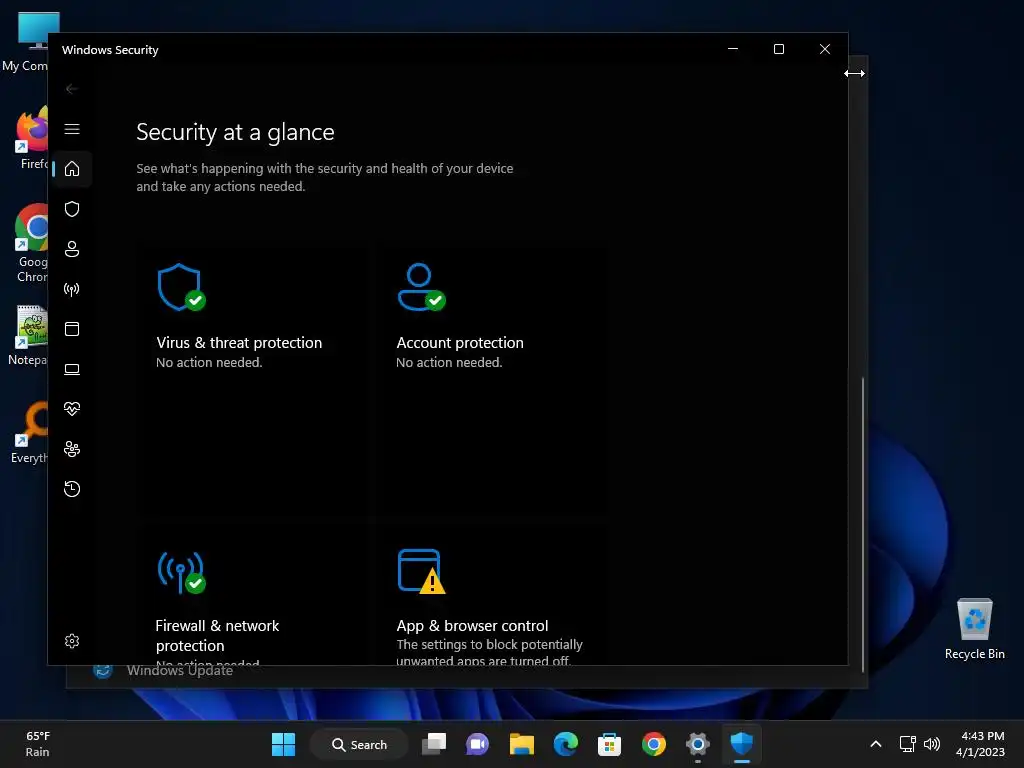The width and height of the screenshot is (1024, 768).
Task: Launch Google Chrome from taskbar
Action: pyautogui.click(x=654, y=744)
